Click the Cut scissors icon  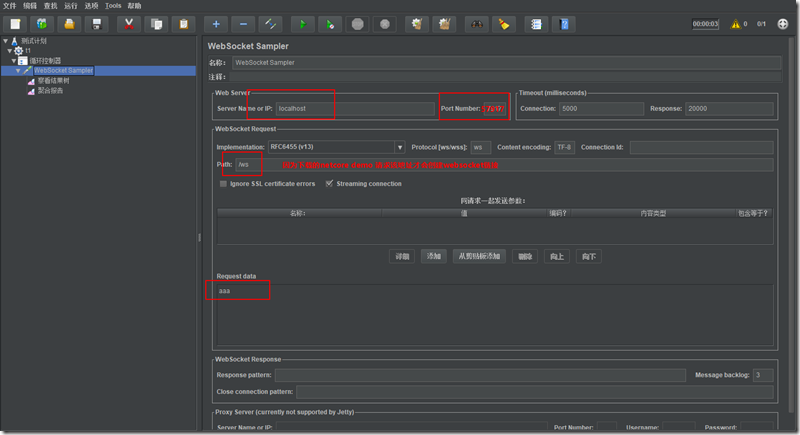(x=129, y=24)
